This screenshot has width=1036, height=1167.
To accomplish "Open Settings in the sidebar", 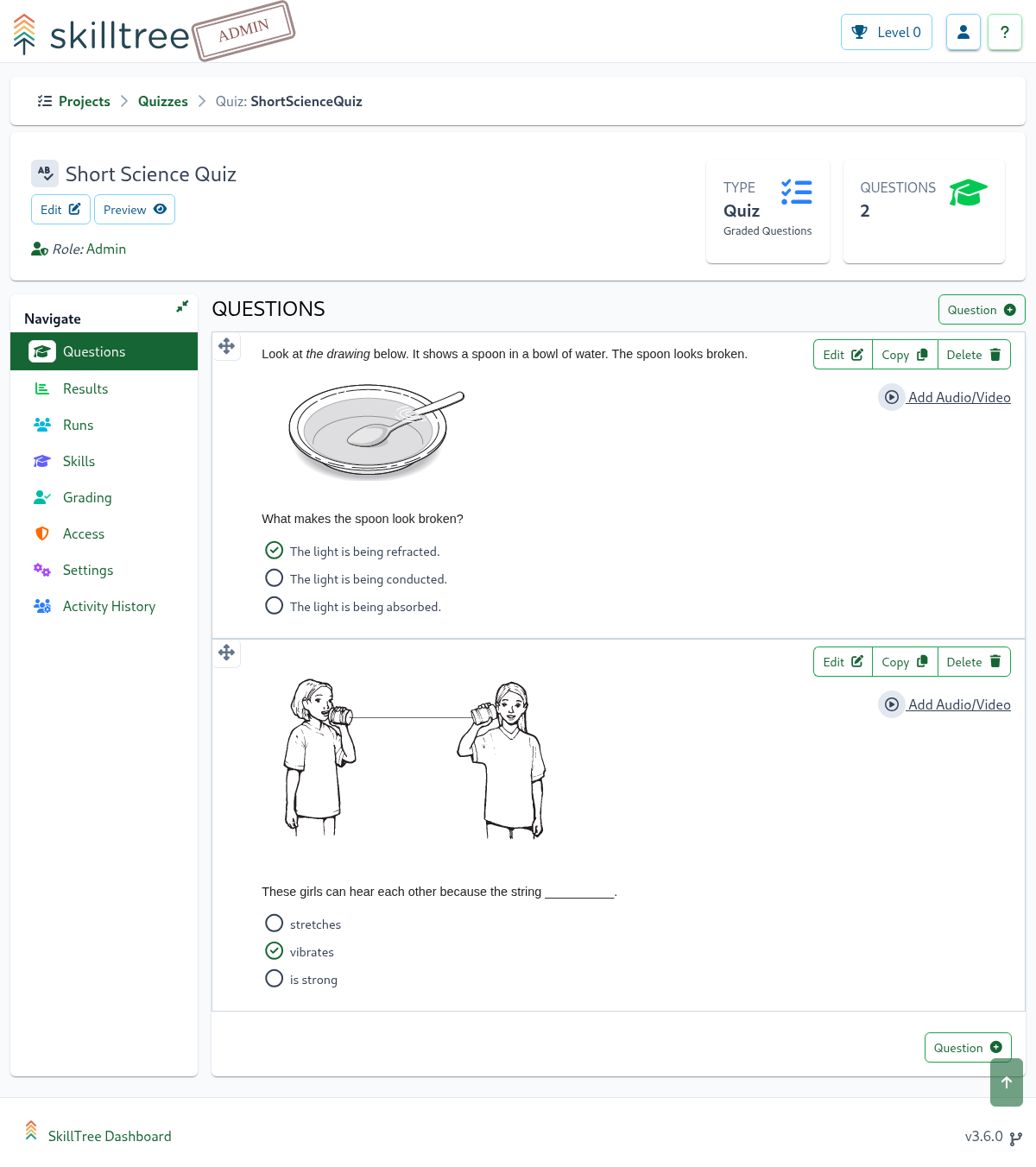I will click(x=104, y=570).
